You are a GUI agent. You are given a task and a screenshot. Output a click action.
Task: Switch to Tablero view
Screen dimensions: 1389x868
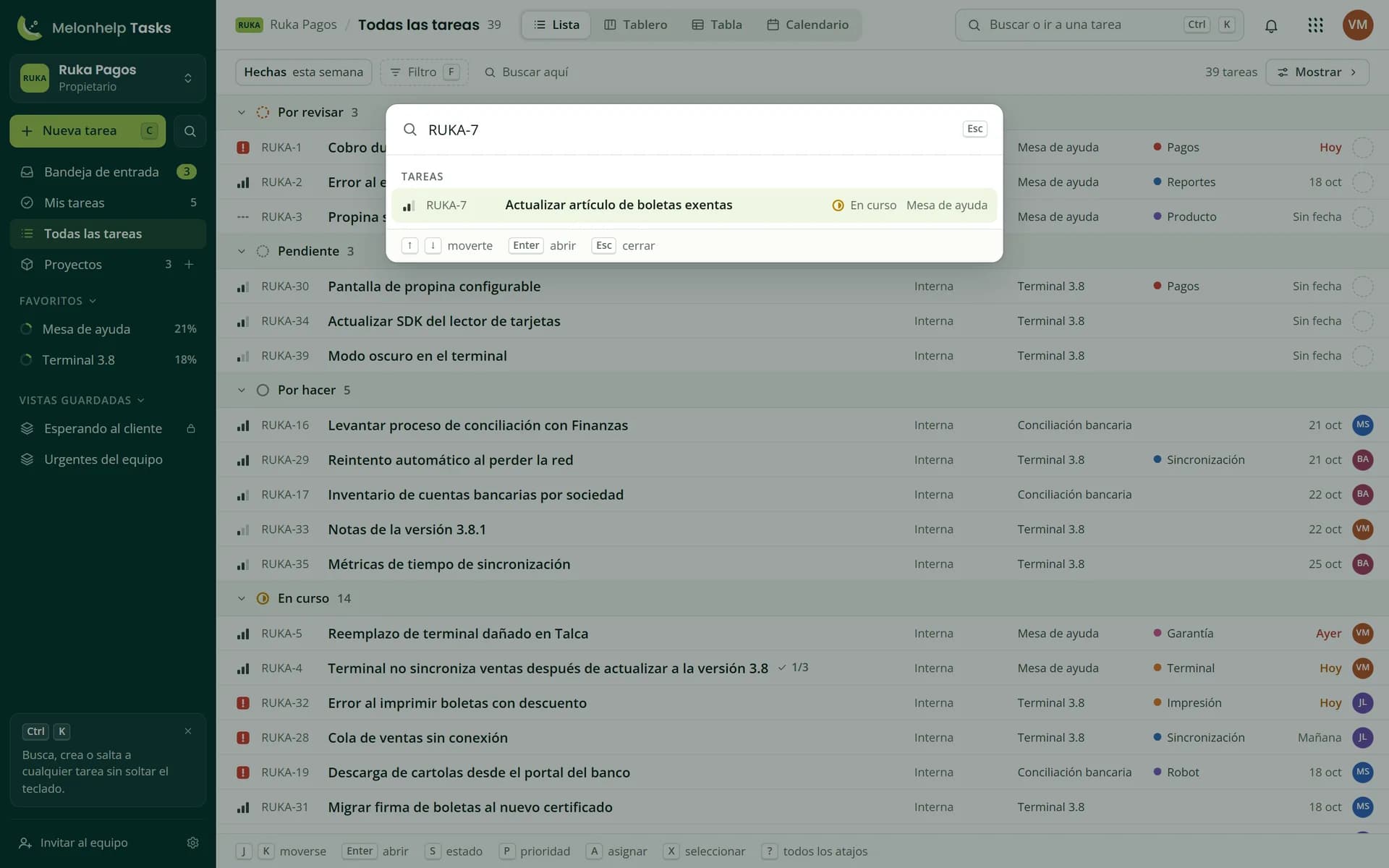(x=635, y=25)
